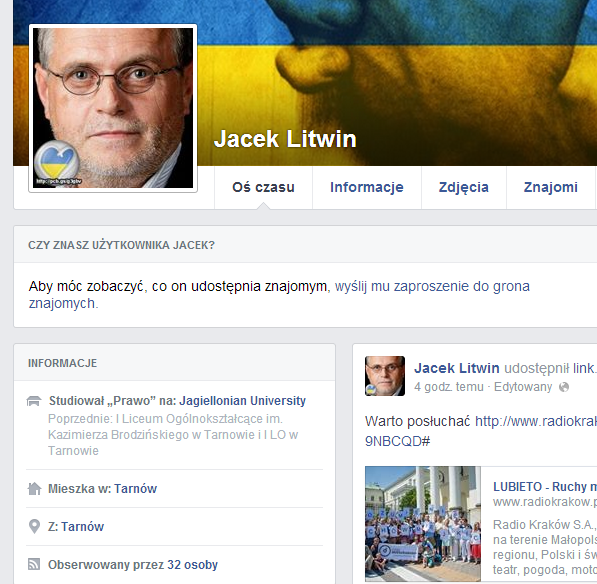Screen dimensions: 597x584
Task: Click the RSS feed icon beside Obserwowany
Action: (34, 564)
